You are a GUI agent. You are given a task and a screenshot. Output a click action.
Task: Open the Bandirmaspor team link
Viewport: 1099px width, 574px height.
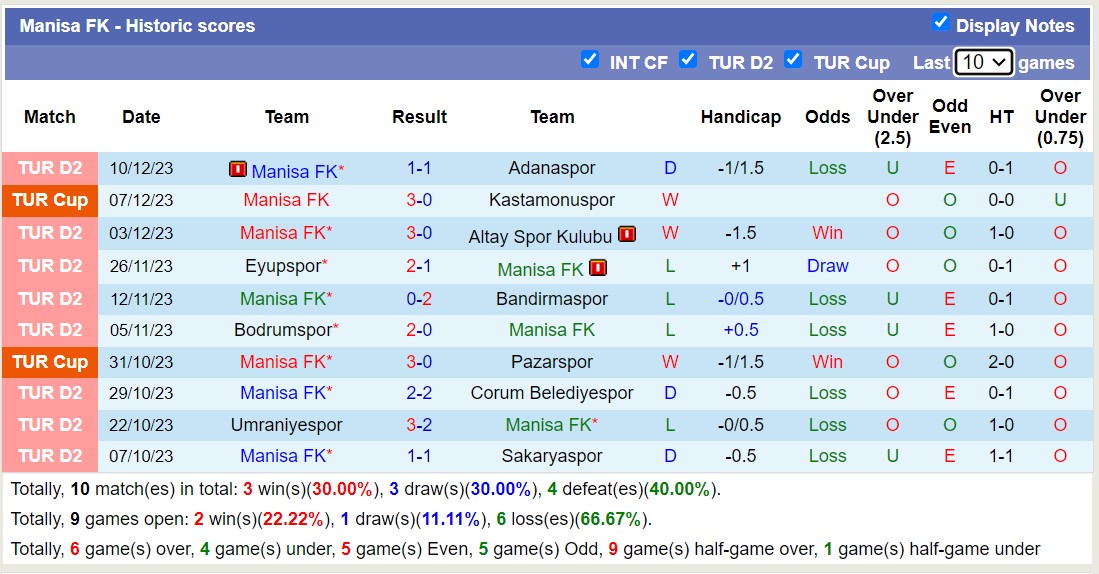(x=552, y=299)
